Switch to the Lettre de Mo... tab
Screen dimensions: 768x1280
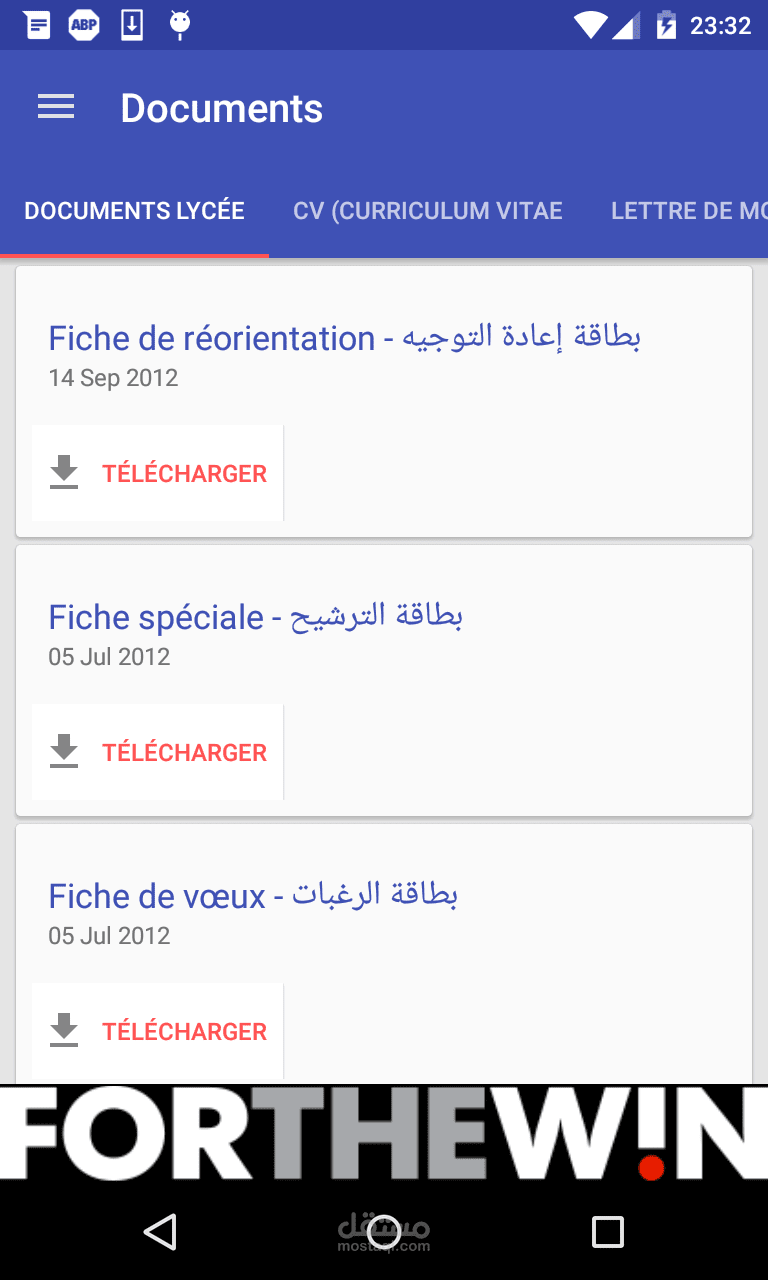coord(689,211)
